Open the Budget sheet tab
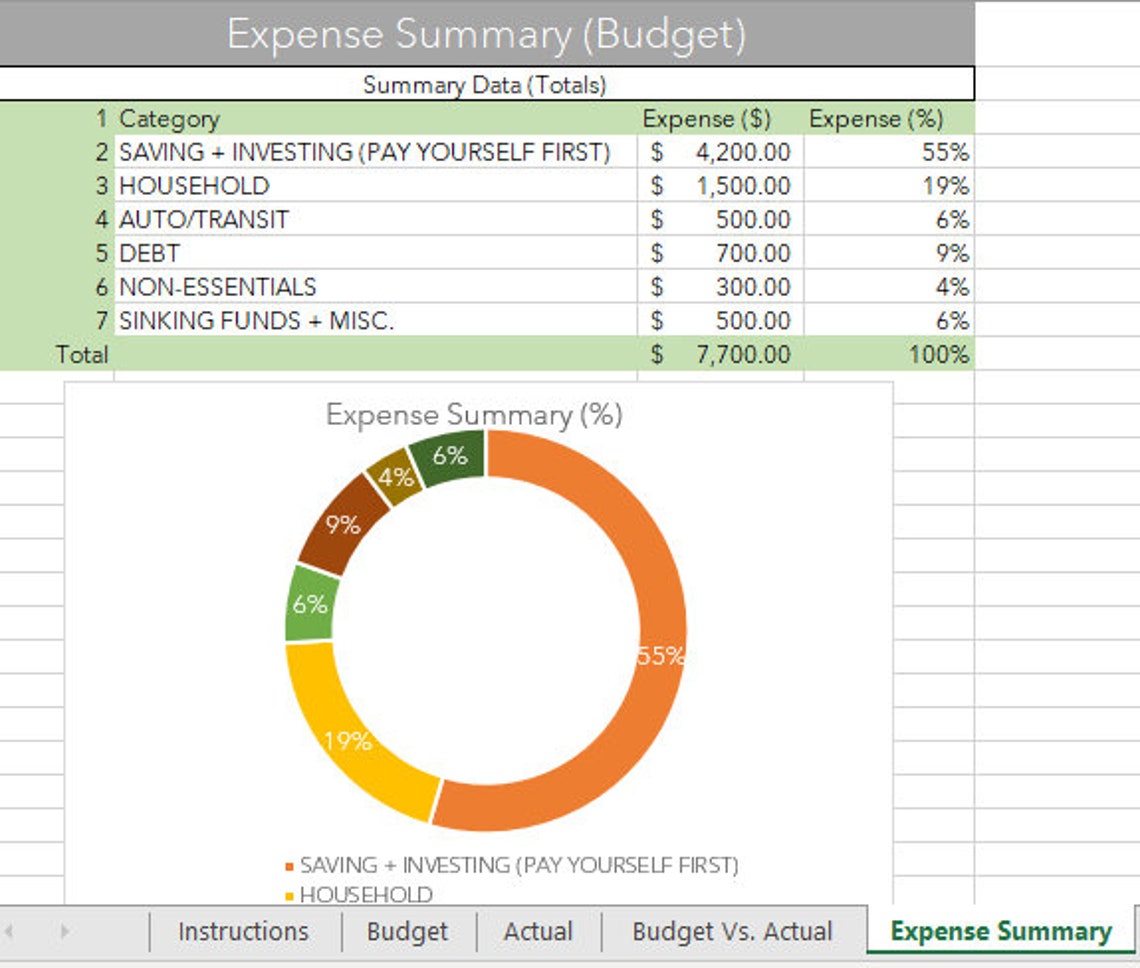The image size is (1140, 968). [x=407, y=931]
